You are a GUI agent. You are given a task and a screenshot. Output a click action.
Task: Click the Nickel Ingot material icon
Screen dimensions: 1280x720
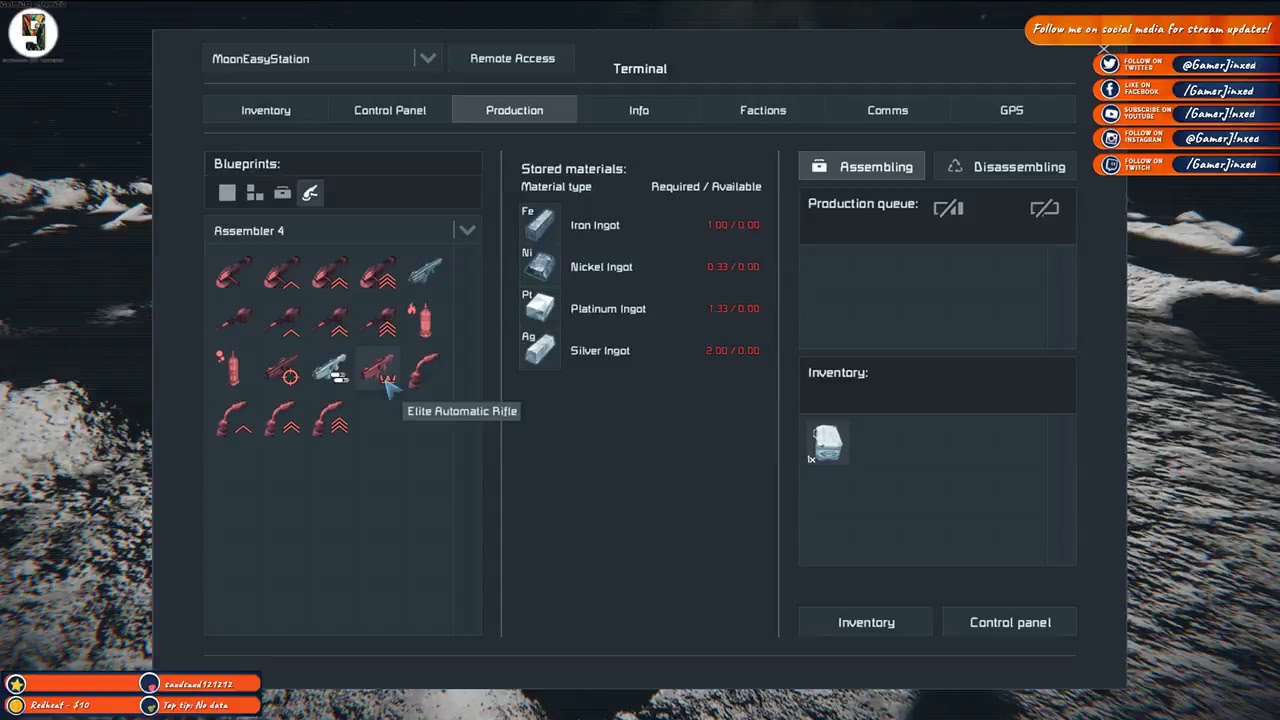tap(540, 267)
